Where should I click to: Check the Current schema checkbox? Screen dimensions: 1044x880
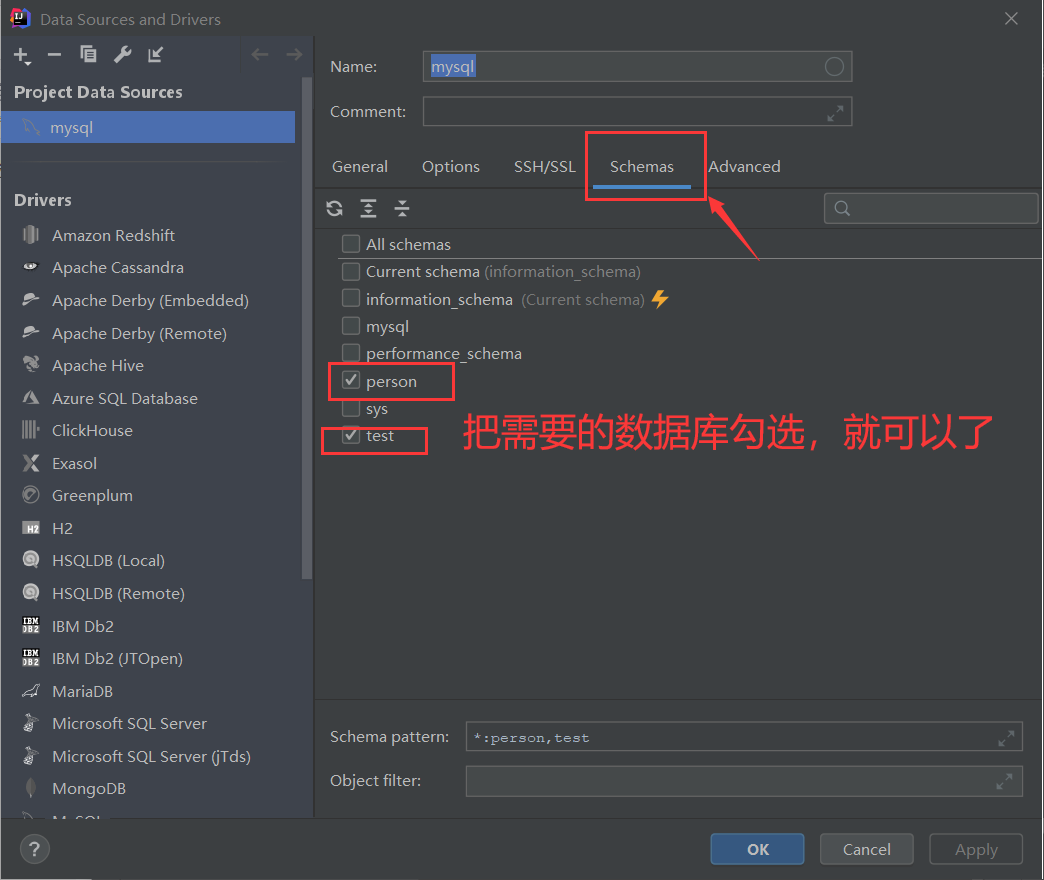(x=351, y=271)
